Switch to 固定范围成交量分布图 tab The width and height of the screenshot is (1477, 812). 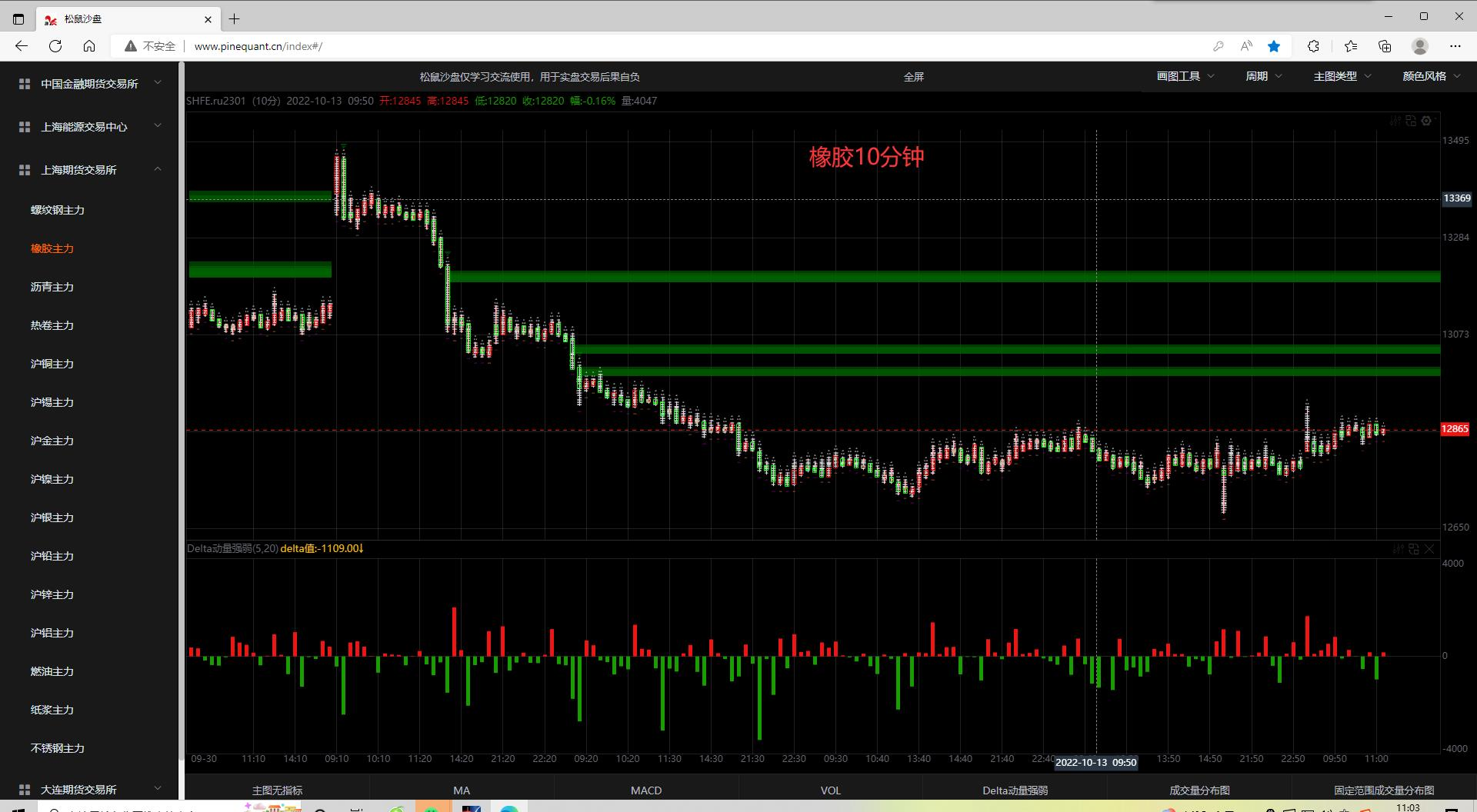coord(1384,790)
